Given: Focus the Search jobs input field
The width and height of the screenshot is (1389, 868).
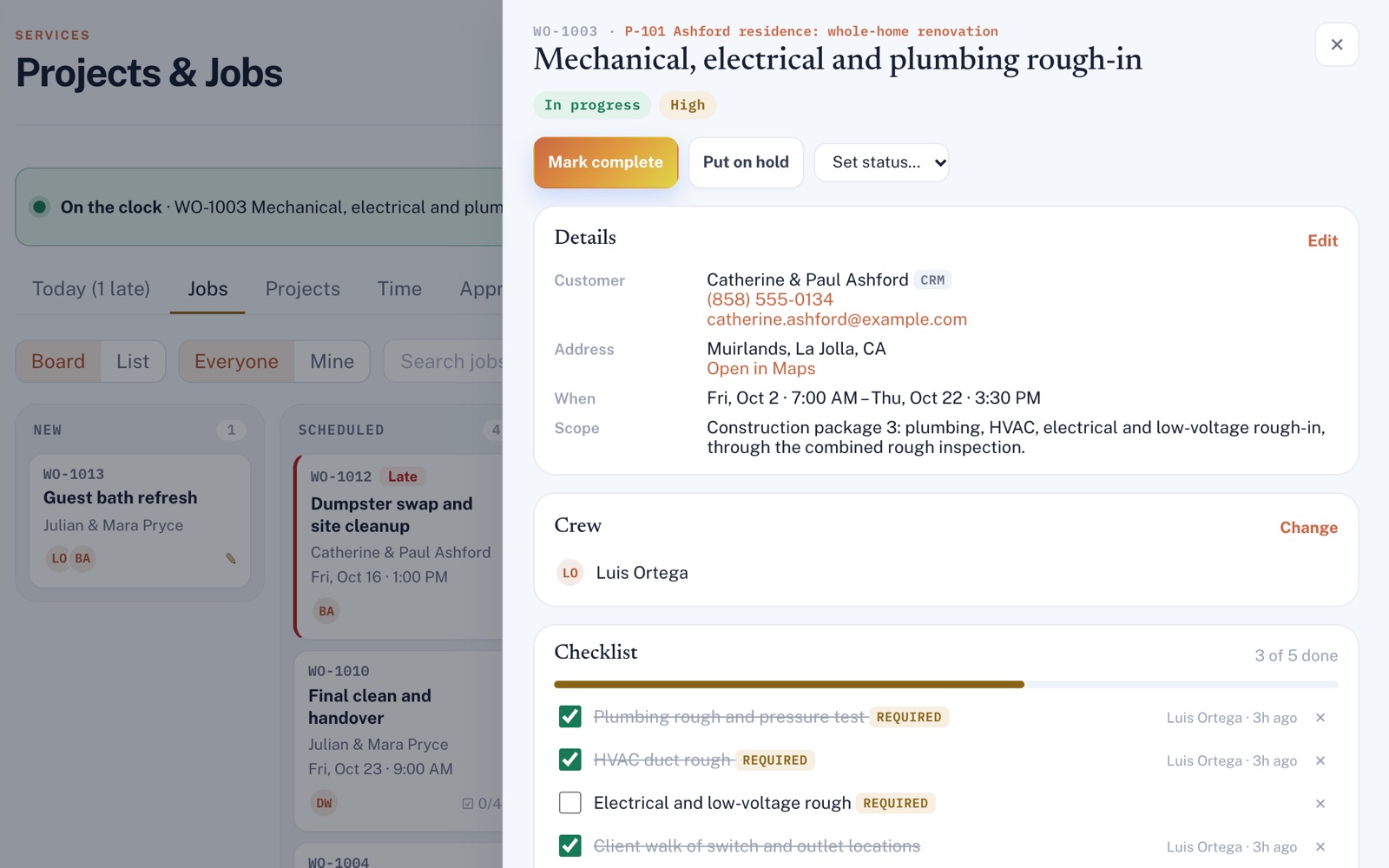Looking at the screenshot, I should (x=444, y=361).
